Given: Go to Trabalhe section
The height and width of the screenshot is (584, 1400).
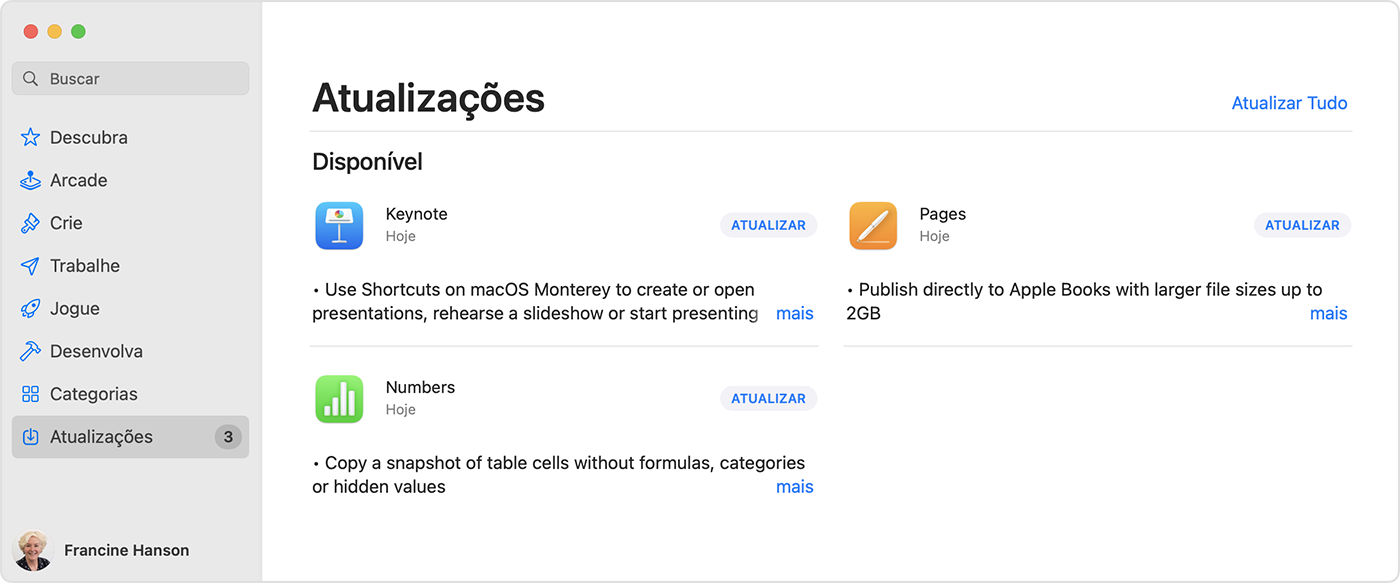Looking at the screenshot, I should [x=84, y=266].
